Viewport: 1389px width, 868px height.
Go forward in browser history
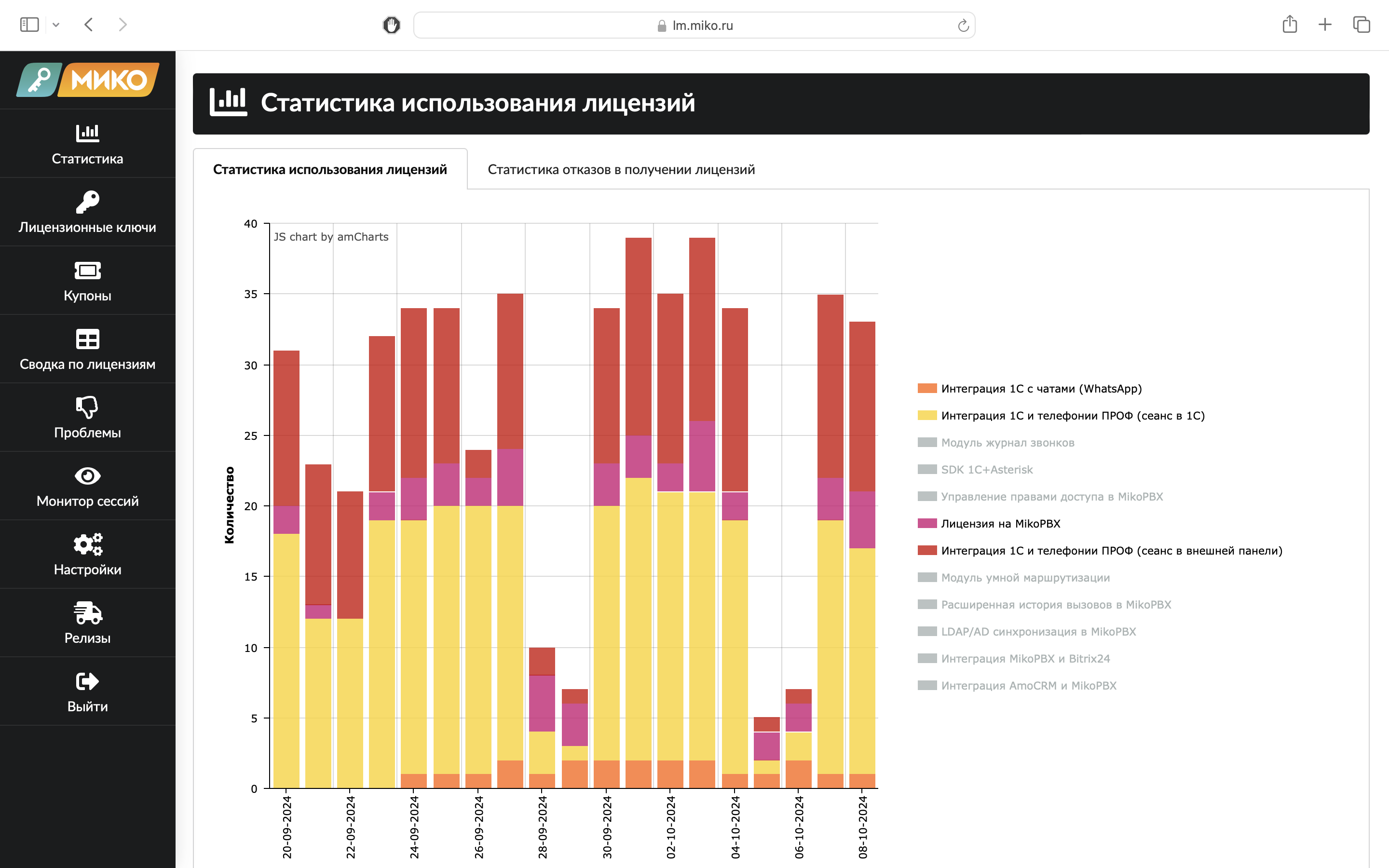[x=122, y=25]
